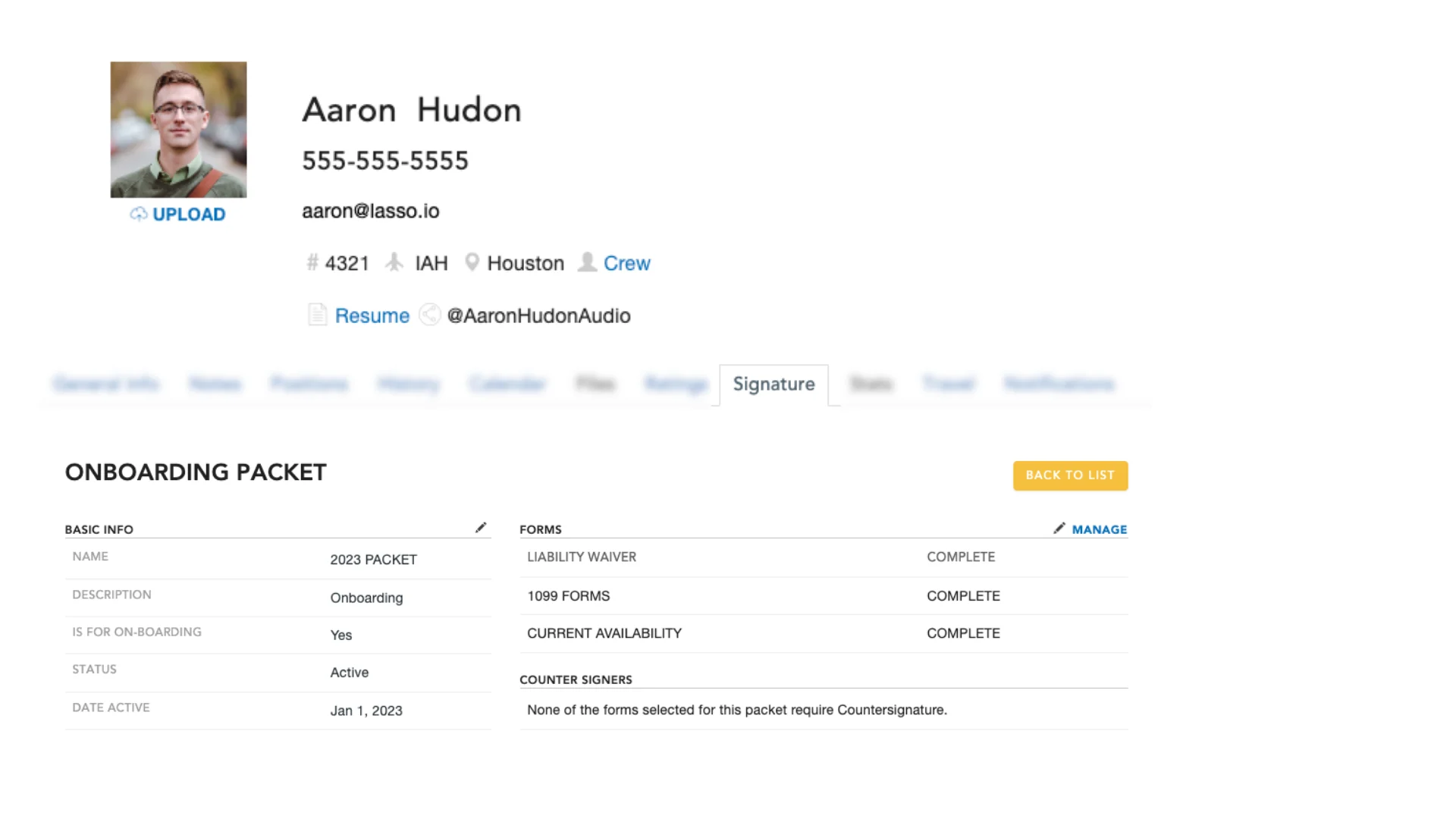
Task: Click the Jan 1, 2023 date value
Action: coord(366,711)
